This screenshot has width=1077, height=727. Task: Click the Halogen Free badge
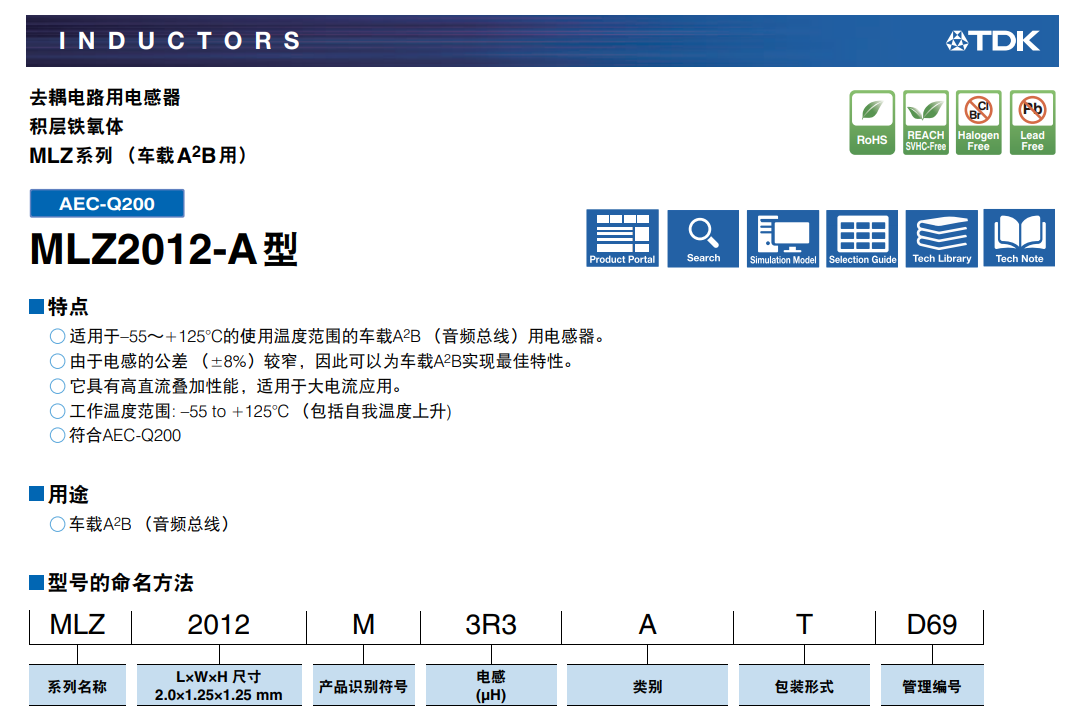coord(978,122)
